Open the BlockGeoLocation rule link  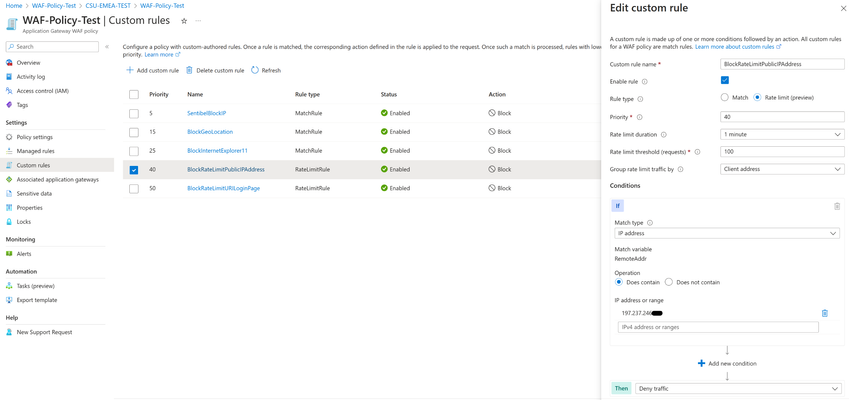[x=210, y=132]
